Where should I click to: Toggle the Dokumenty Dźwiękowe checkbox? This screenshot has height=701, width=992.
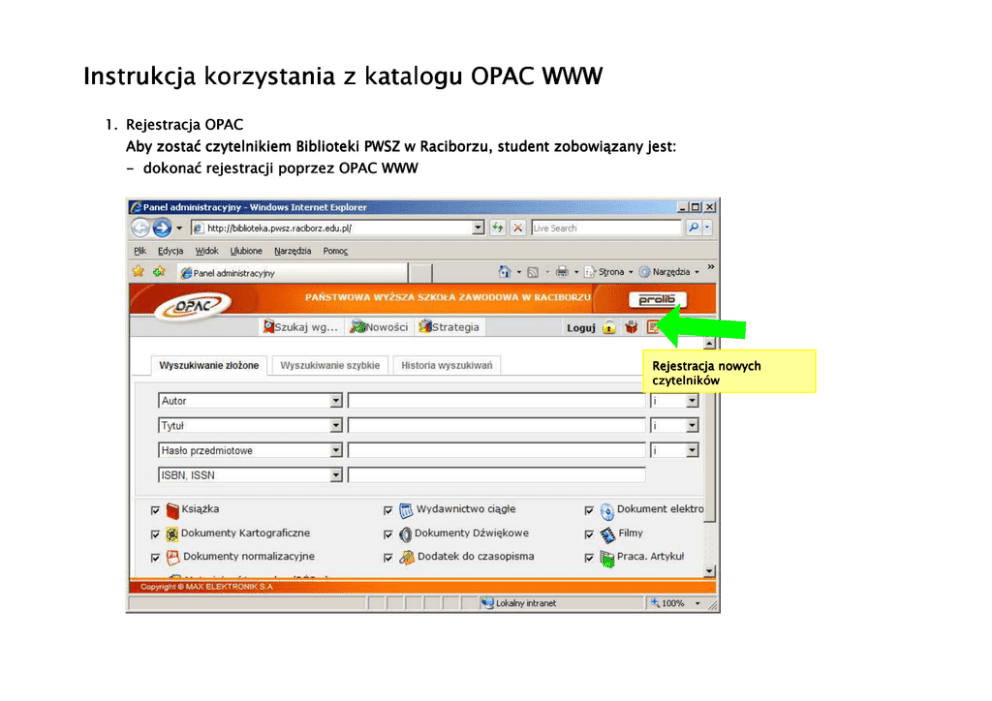388,534
